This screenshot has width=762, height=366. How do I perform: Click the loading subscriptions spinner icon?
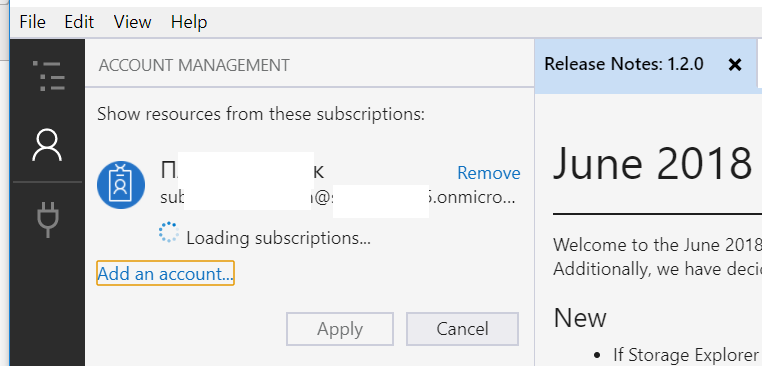coord(169,232)
